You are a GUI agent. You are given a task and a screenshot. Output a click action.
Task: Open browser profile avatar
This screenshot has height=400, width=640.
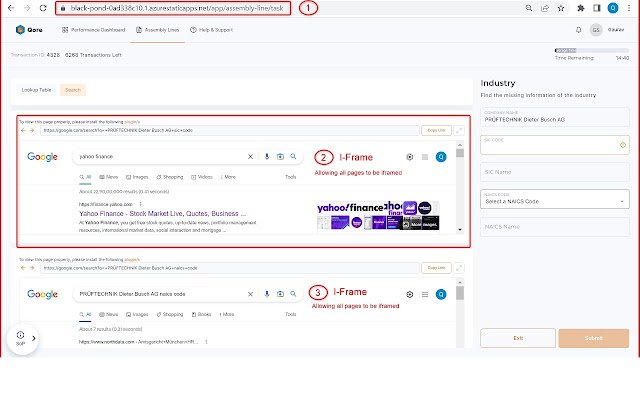point(613,8)
